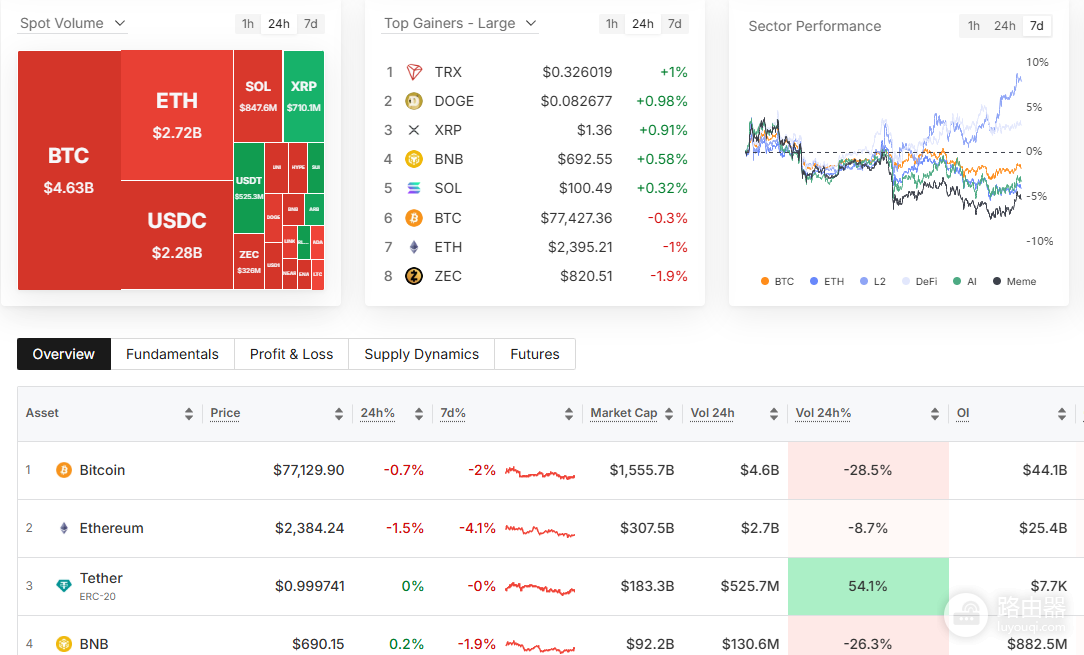
Task: Select 7d range for Sector Performance
Action: (1036, 26)
